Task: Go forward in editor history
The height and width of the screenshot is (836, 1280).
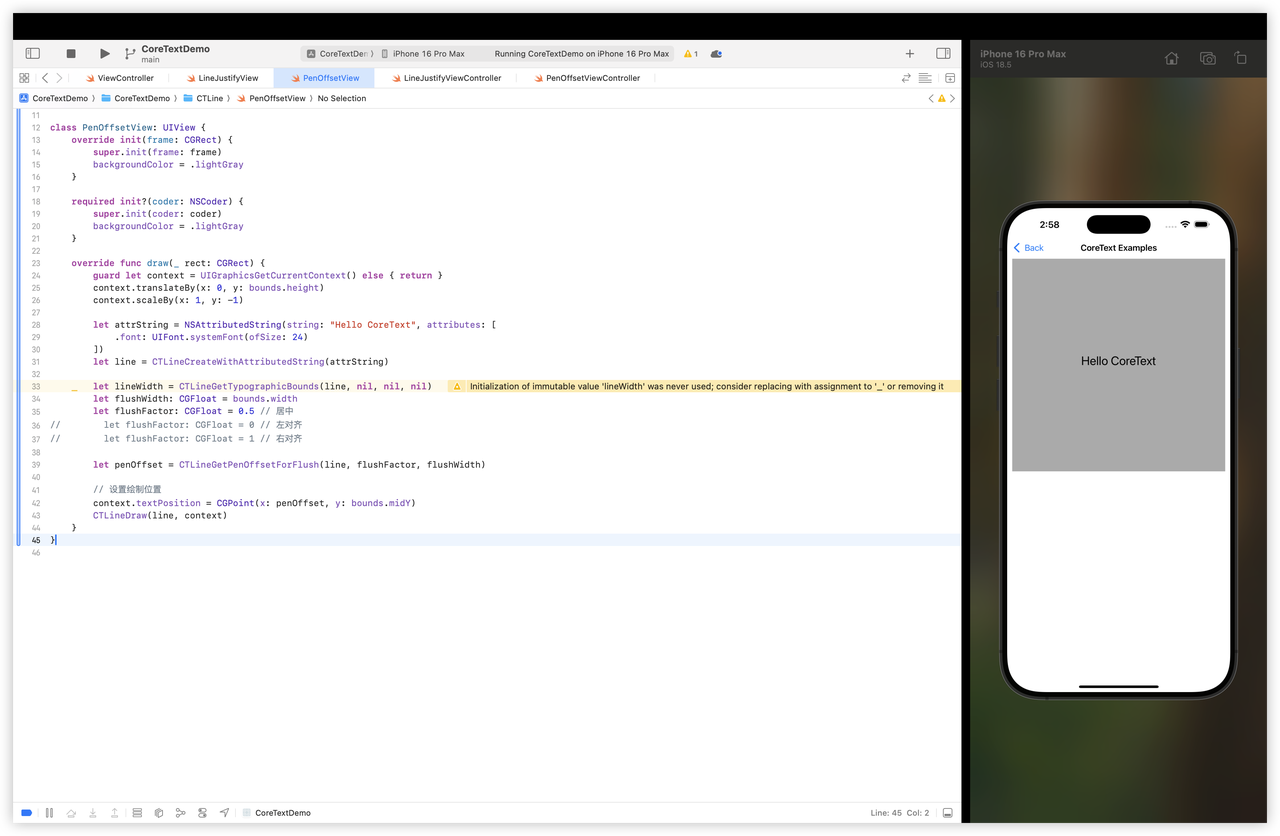Action: tap(59, 78)
